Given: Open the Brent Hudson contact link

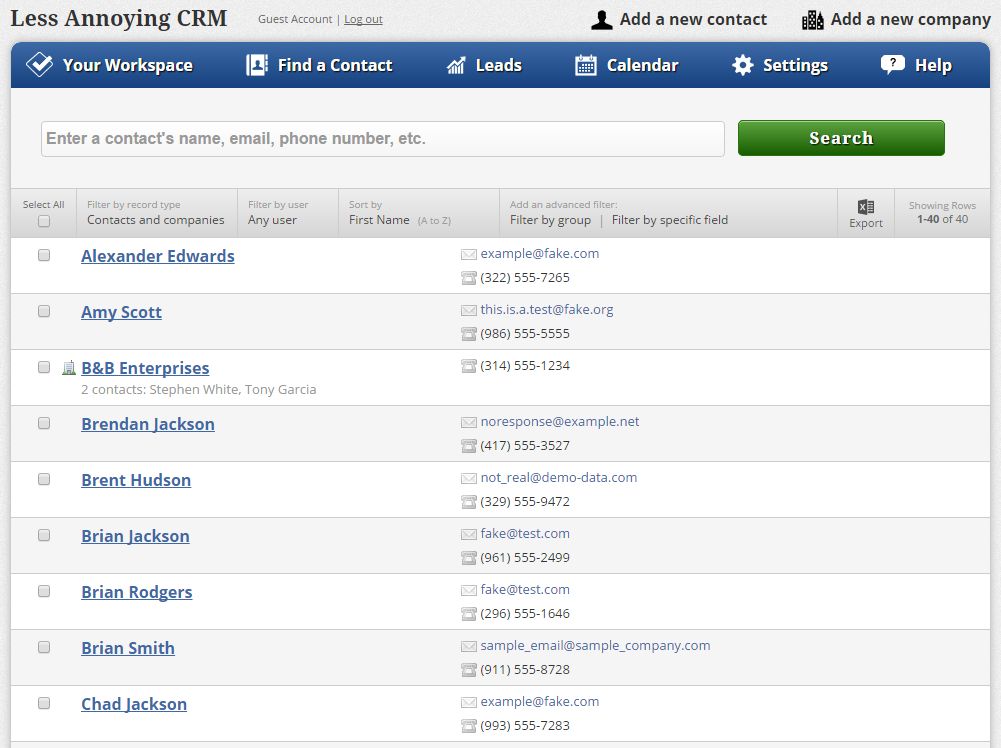Looking at the screenshot, I should [x=136, y=480].
